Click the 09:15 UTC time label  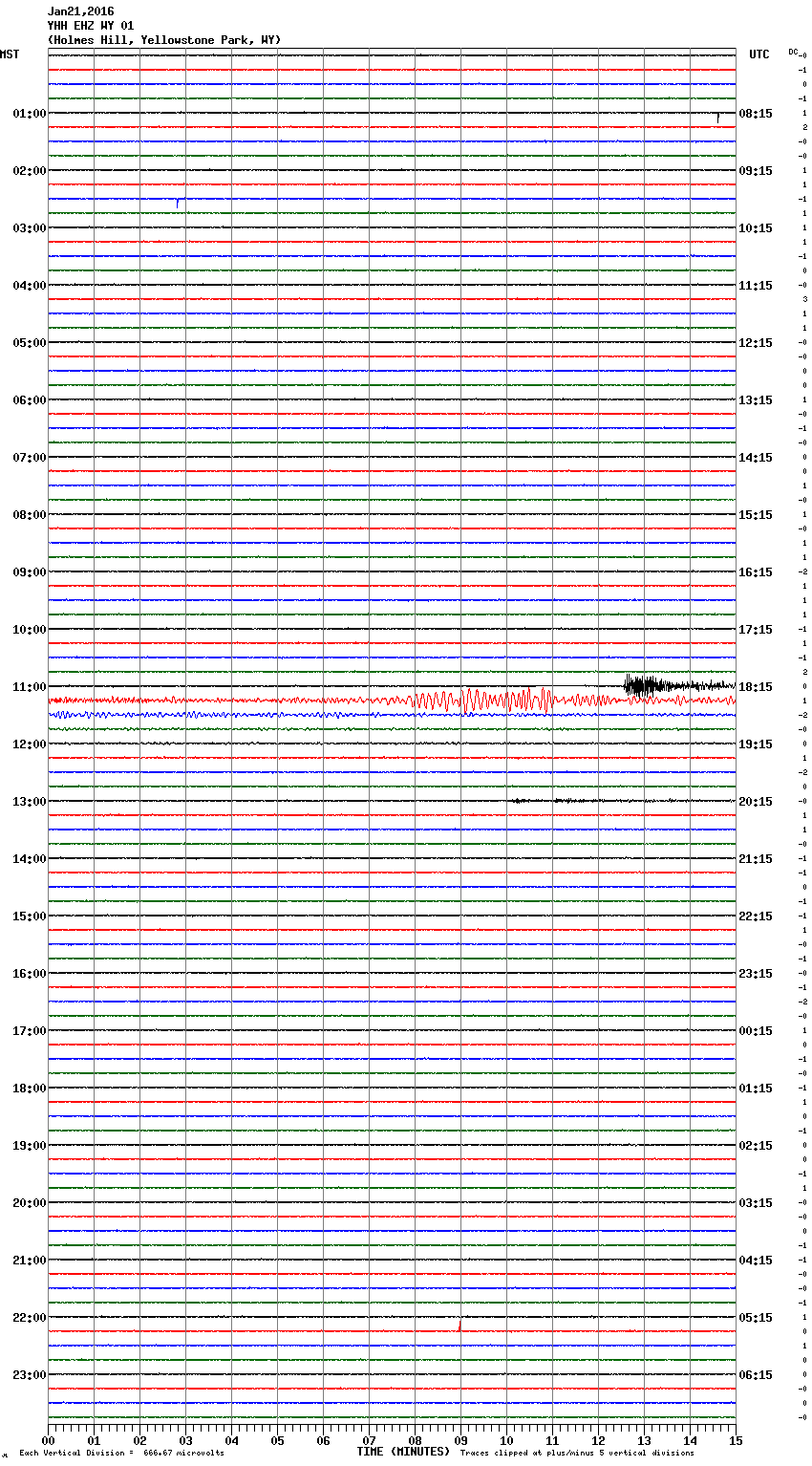point(756,171)
